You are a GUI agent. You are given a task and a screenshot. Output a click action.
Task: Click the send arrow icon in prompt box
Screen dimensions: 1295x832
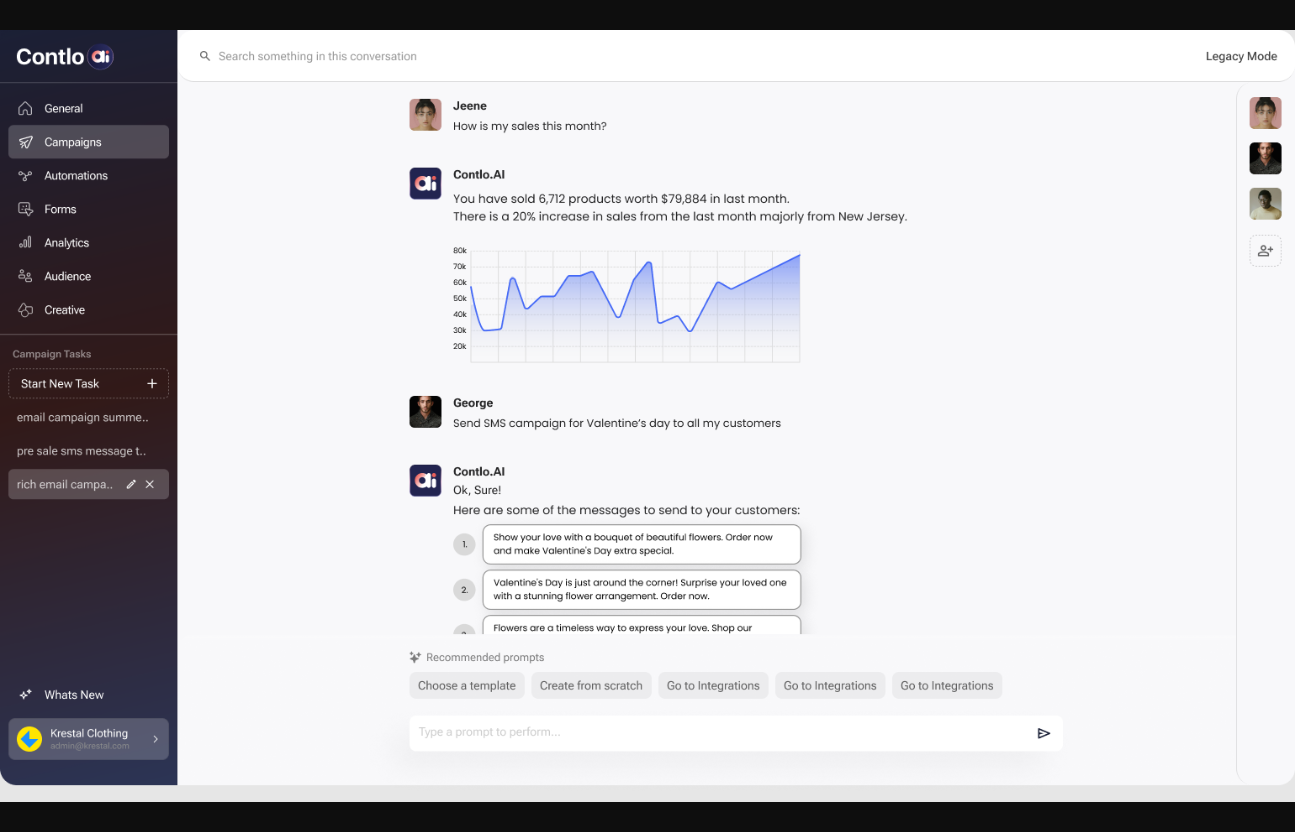[1043, 733]
